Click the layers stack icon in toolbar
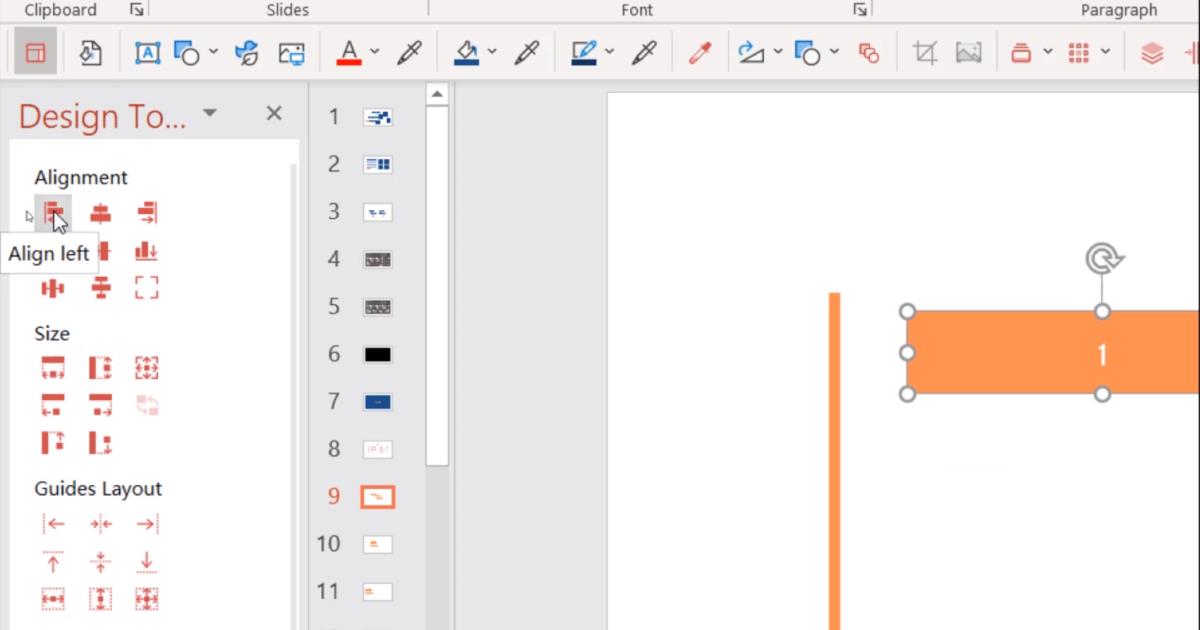Image resolution: width=1200 pixels, height=630 pixels. [x=1152, y=52]
